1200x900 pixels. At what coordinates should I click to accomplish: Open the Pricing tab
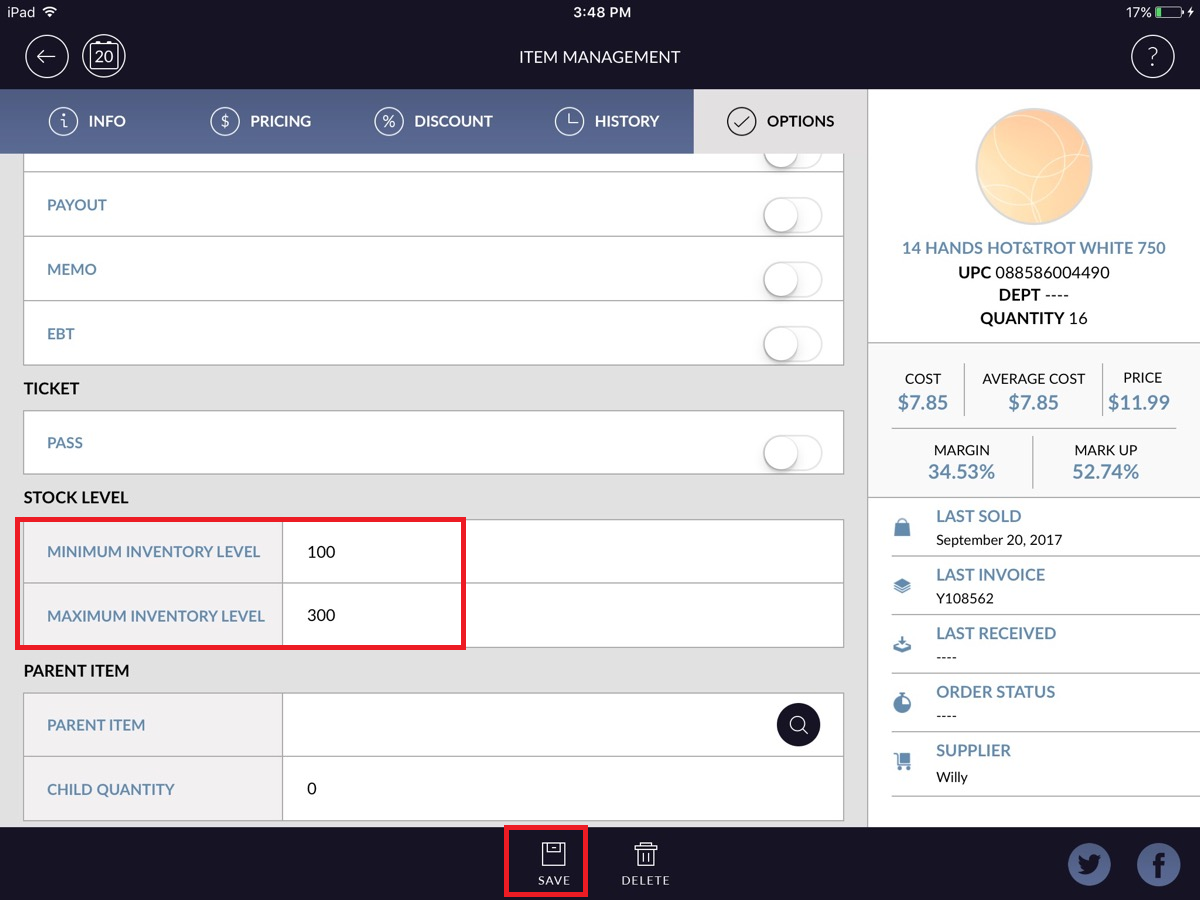[x=261, y=121]
